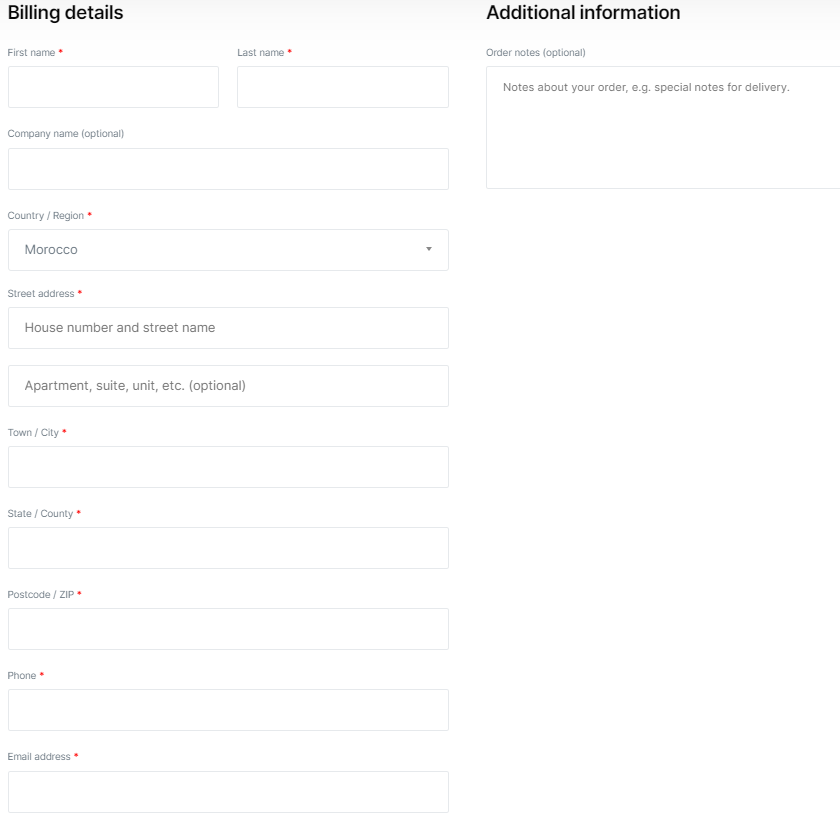This screenshot has height=821, width=840.
Task: Click the Additional information heading
Action: [583, 13]
